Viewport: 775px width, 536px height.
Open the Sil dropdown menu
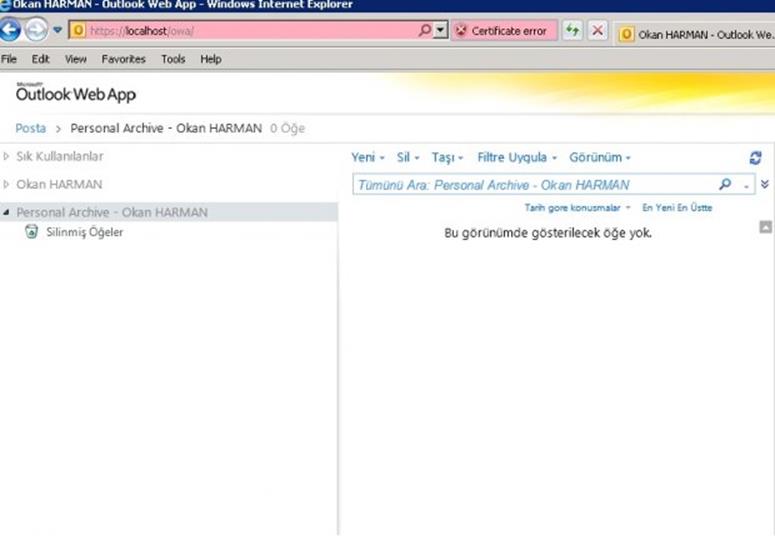(408, 157)
